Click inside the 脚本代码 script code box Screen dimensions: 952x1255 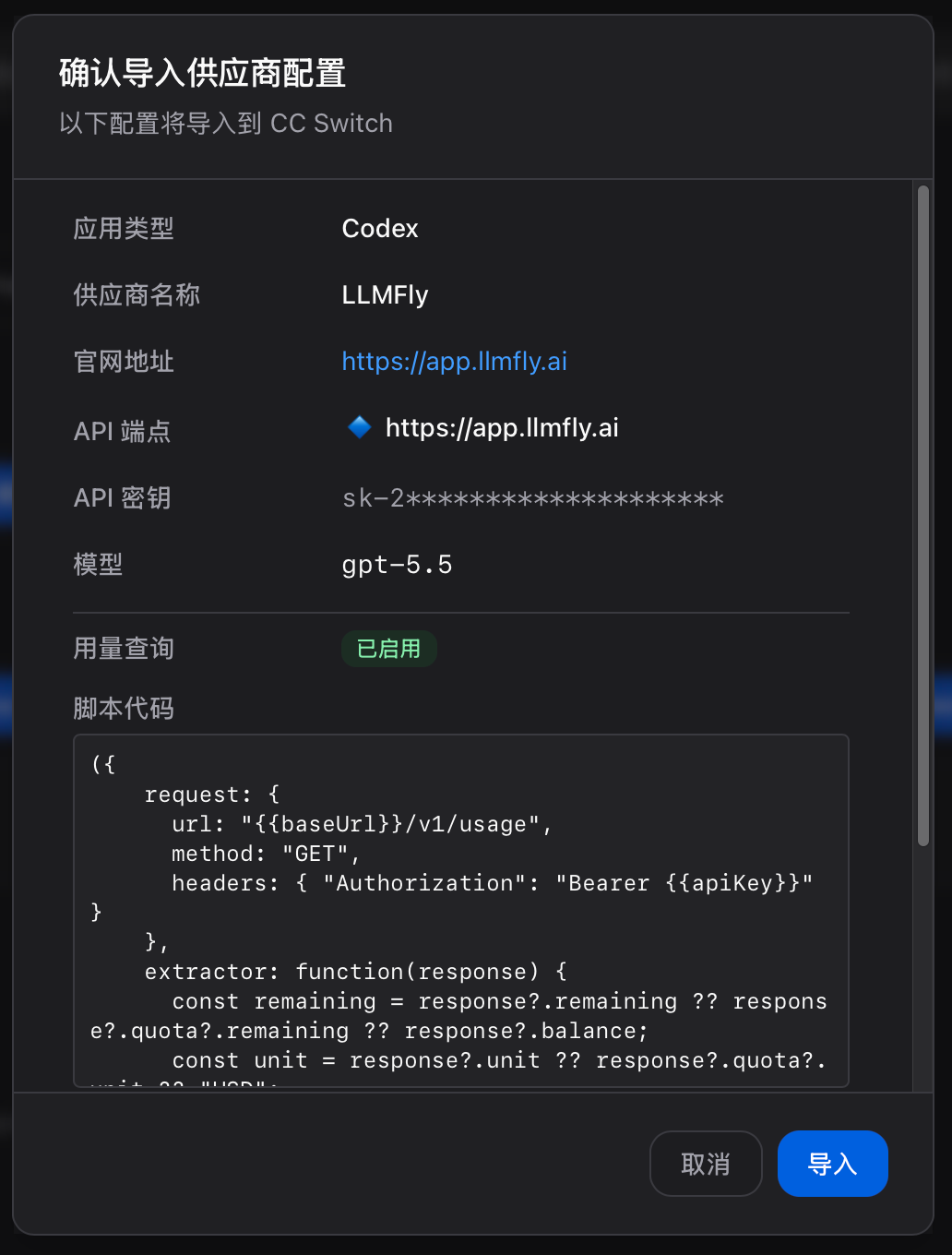461,911
